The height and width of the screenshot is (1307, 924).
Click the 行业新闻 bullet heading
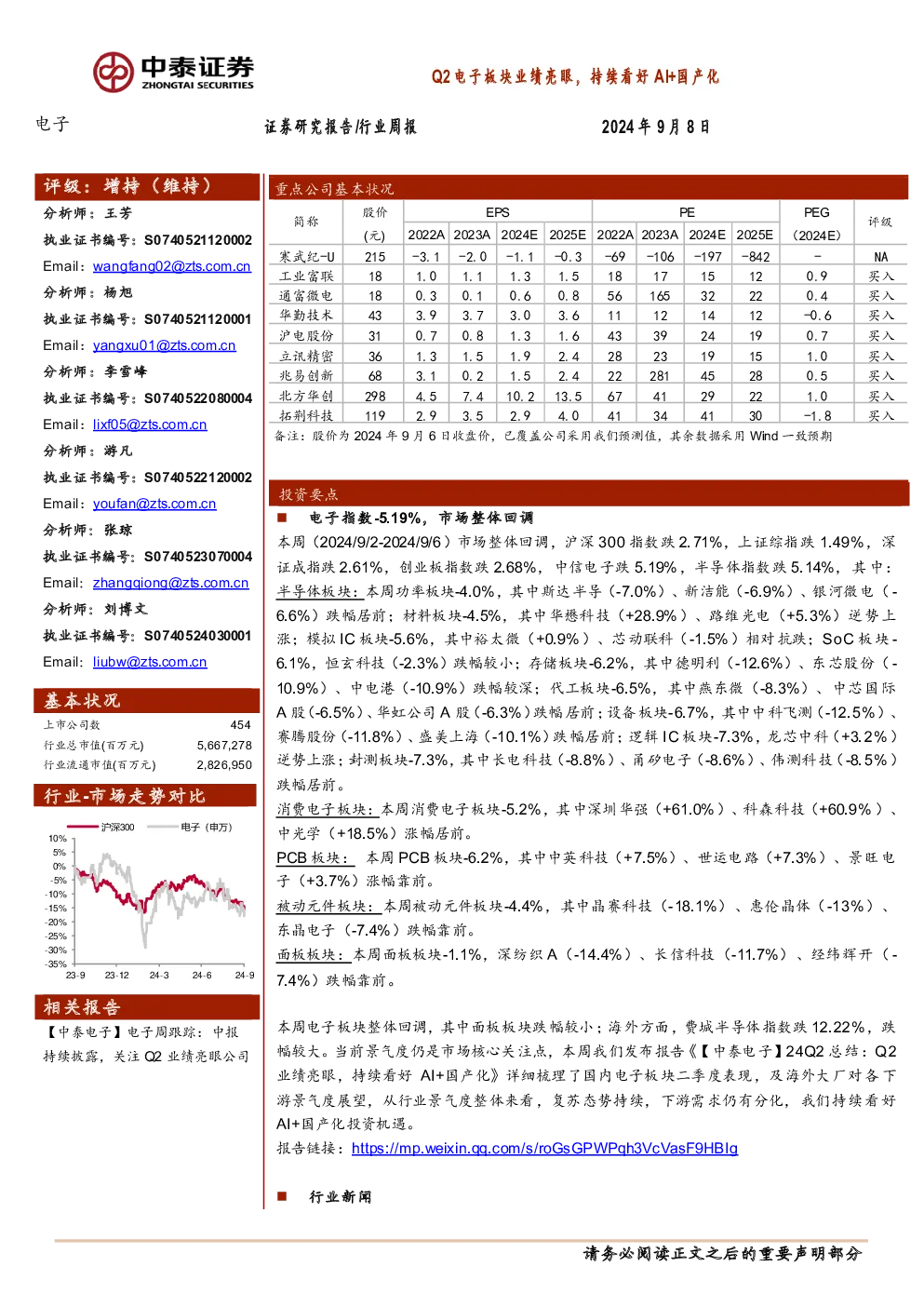coord(341,1196)
